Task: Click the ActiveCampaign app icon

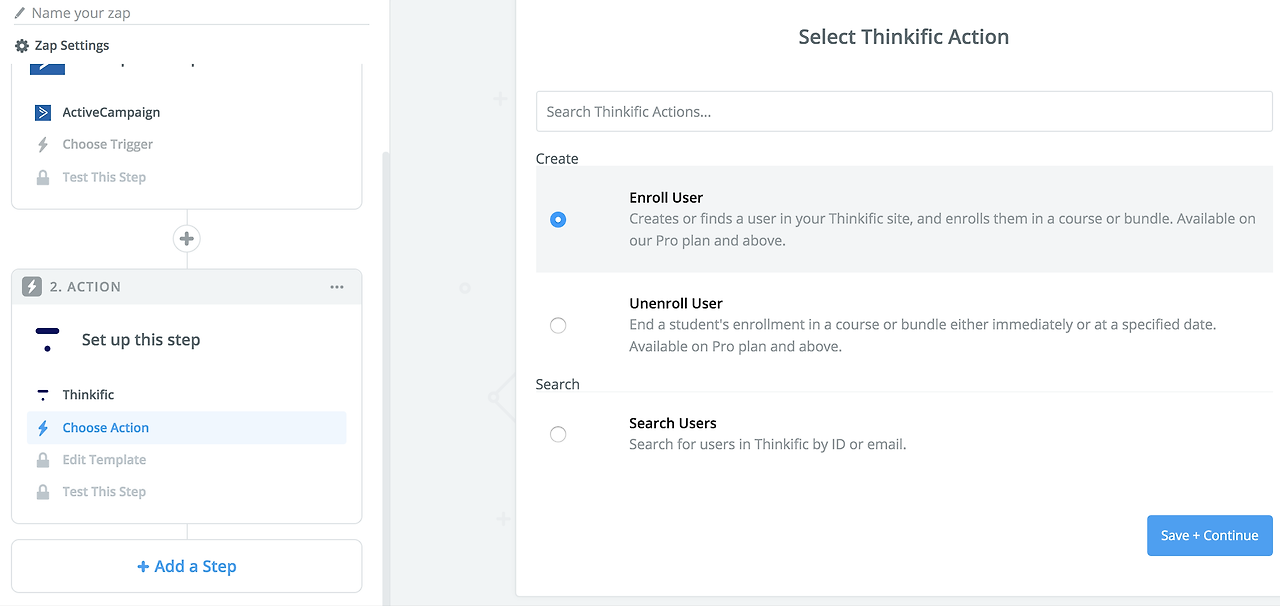Action: (x=42, y=112)
